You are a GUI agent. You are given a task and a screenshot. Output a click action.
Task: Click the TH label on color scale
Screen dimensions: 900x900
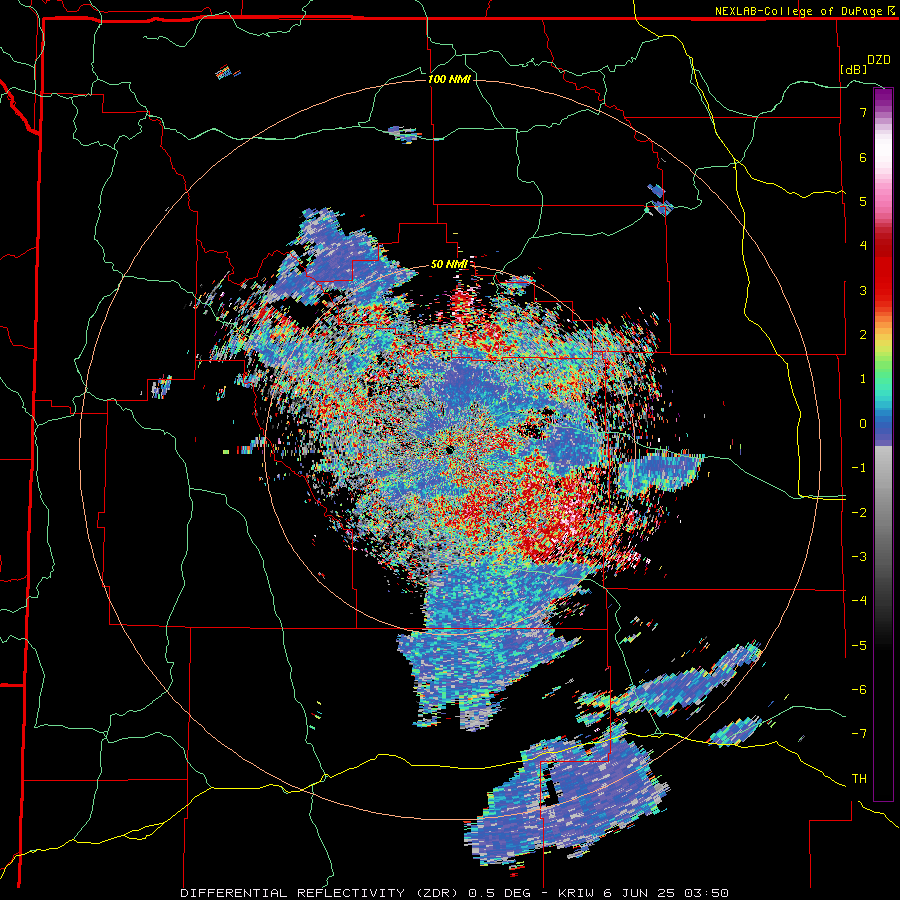point(859,778)
